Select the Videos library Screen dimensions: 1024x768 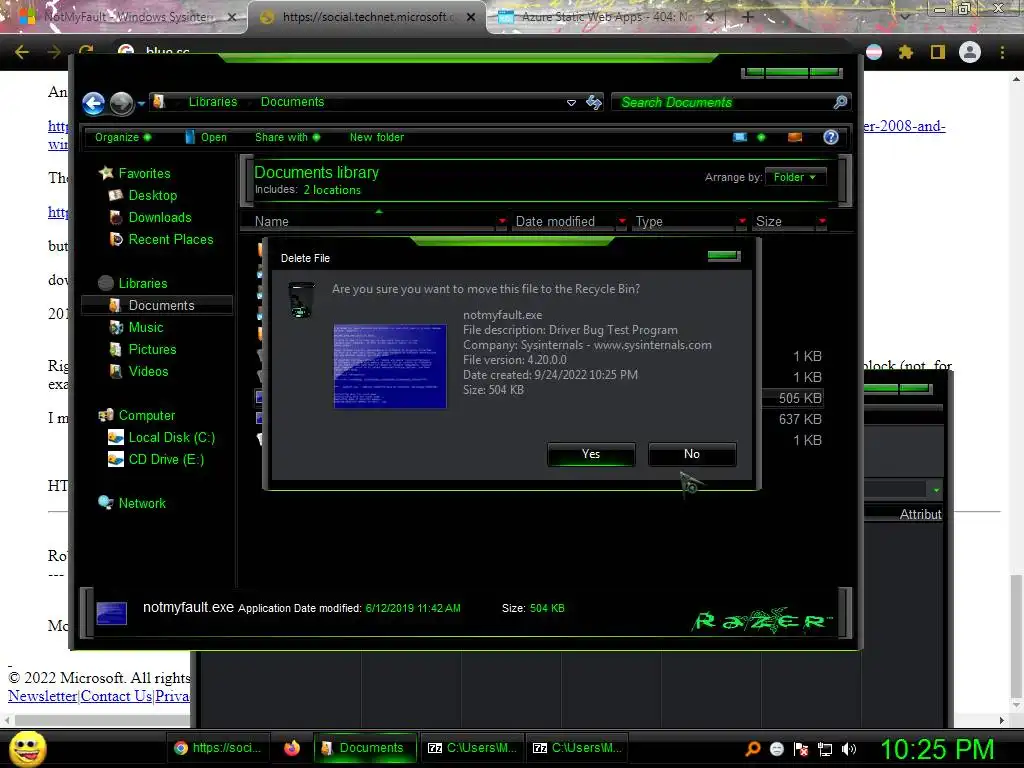point(138,372)
